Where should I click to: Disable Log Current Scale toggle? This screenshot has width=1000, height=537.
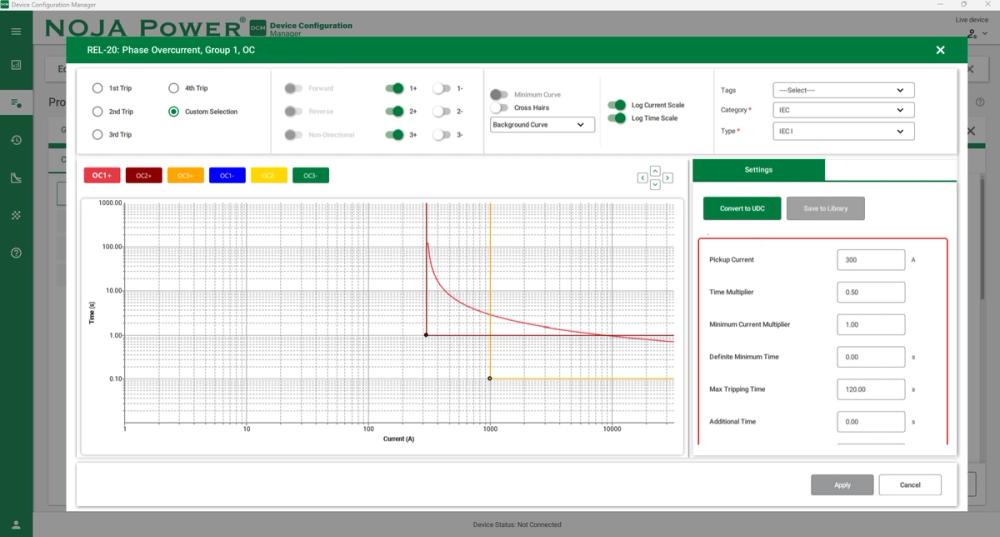[x=617, y=105]
